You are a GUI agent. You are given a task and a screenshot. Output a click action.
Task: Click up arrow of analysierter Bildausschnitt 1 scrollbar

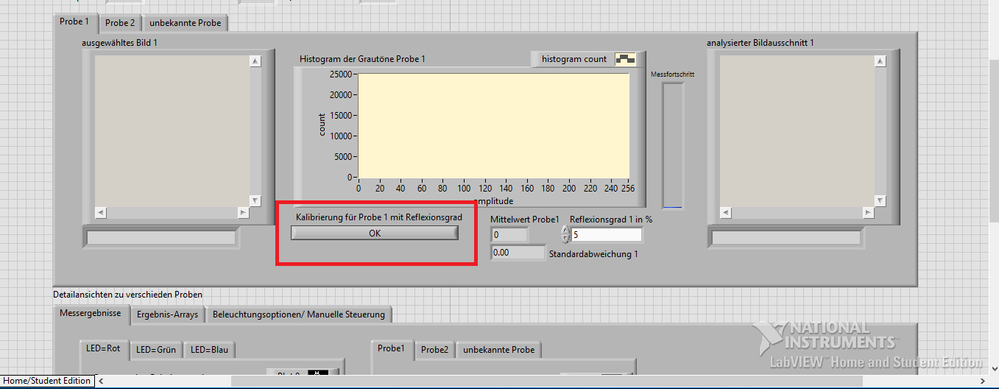coord(880,61)
